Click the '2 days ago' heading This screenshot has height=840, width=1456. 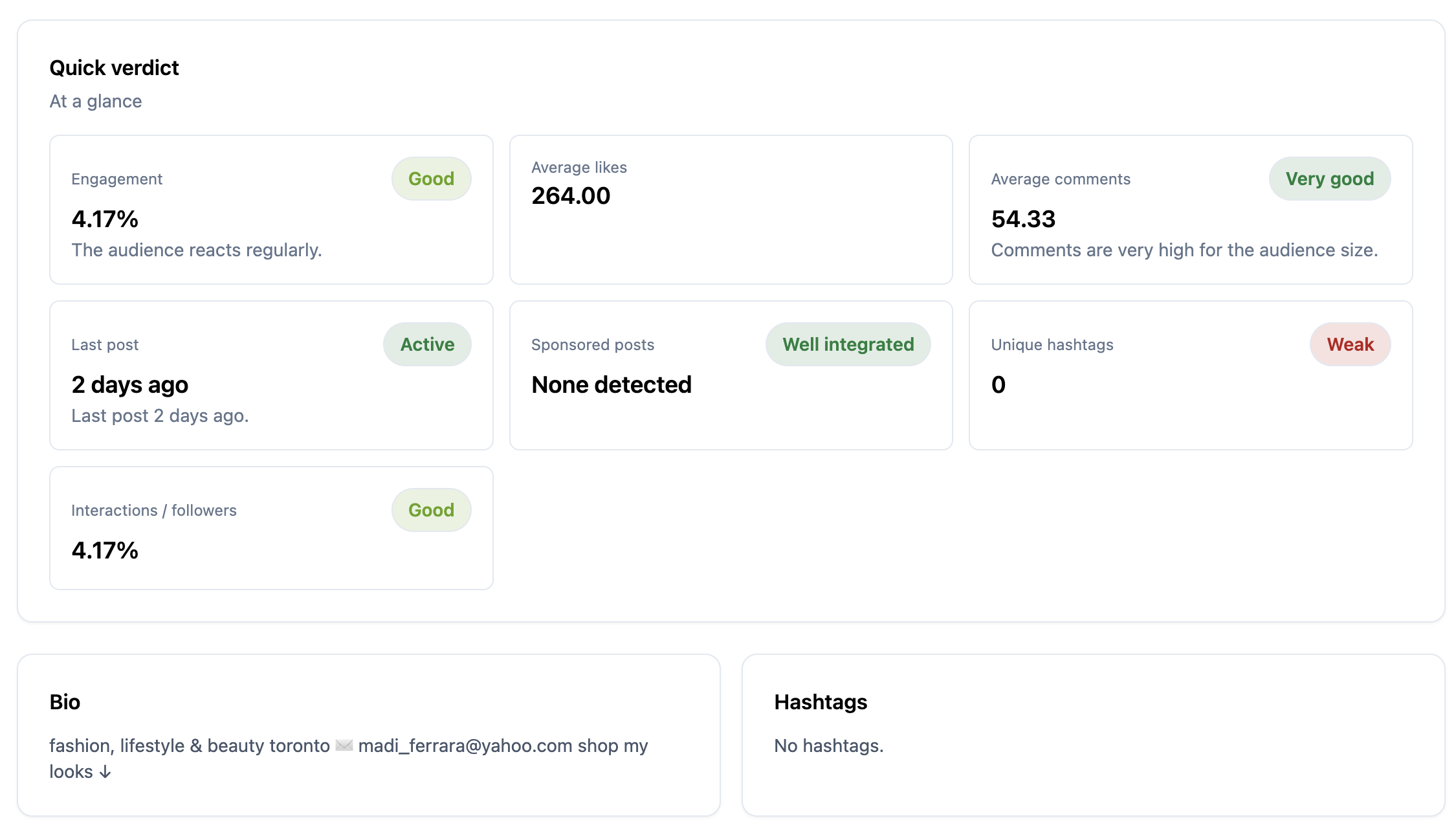129,385
